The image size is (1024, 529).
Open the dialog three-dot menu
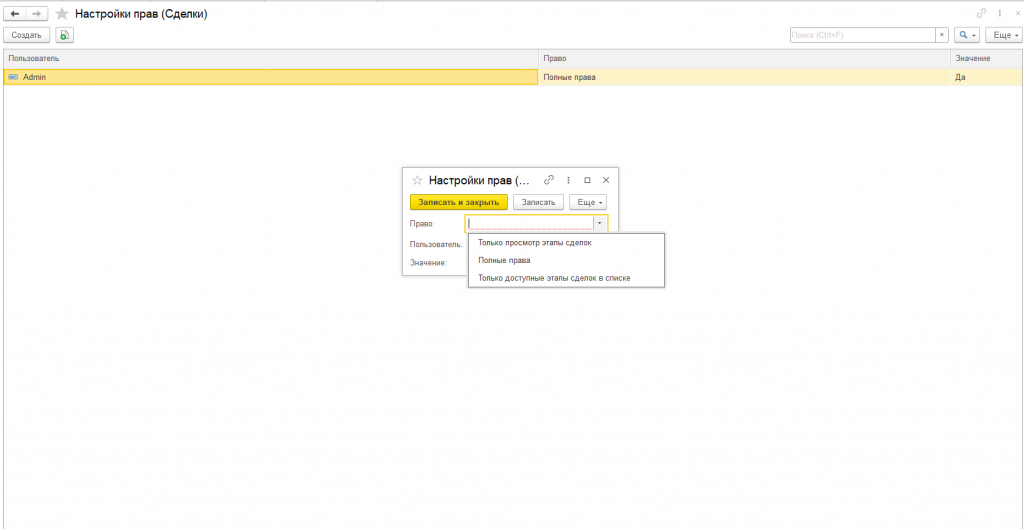tap(568, 180)
